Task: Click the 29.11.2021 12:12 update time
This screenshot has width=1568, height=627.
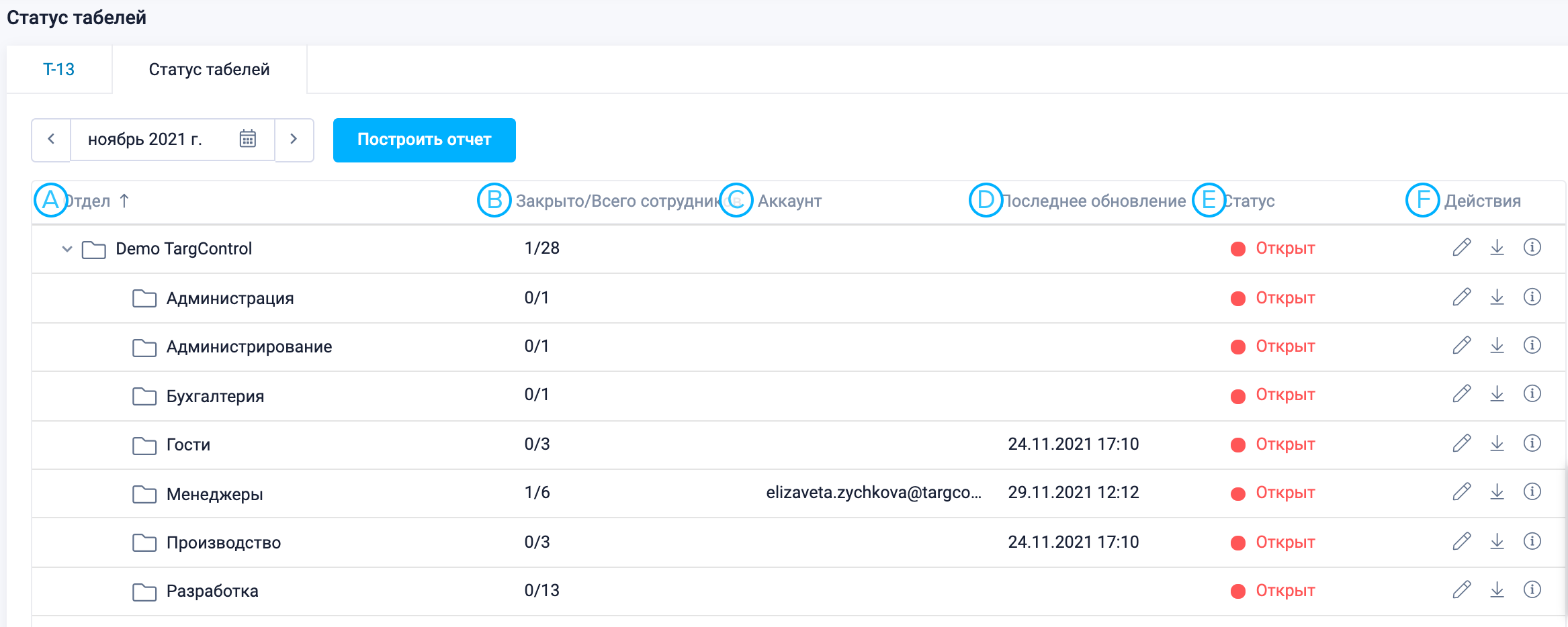Action: click(1074, 492)
